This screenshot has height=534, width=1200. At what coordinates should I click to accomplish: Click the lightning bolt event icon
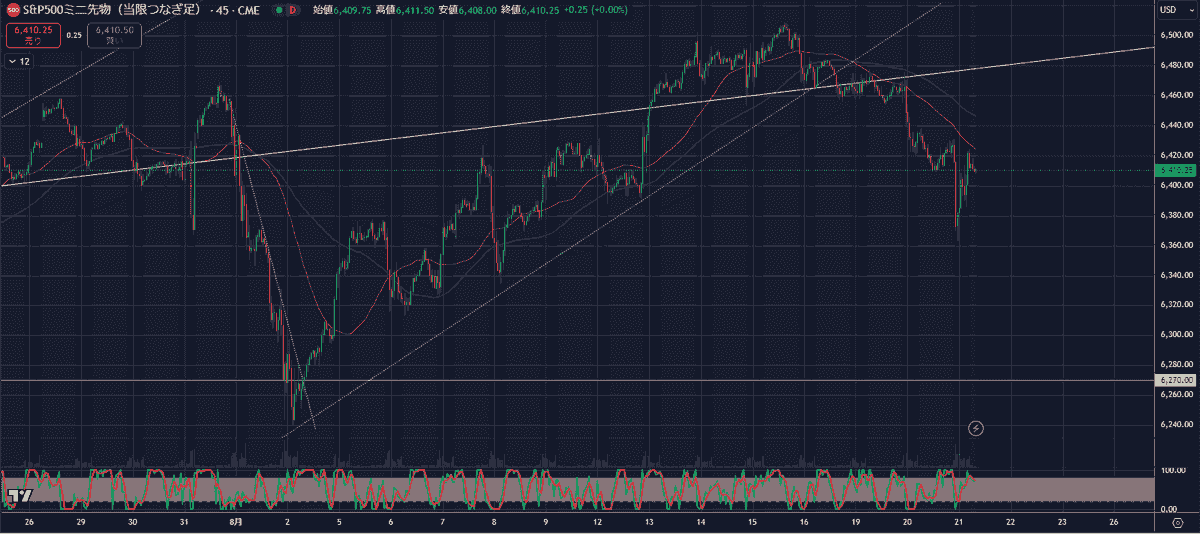[977, 428]
